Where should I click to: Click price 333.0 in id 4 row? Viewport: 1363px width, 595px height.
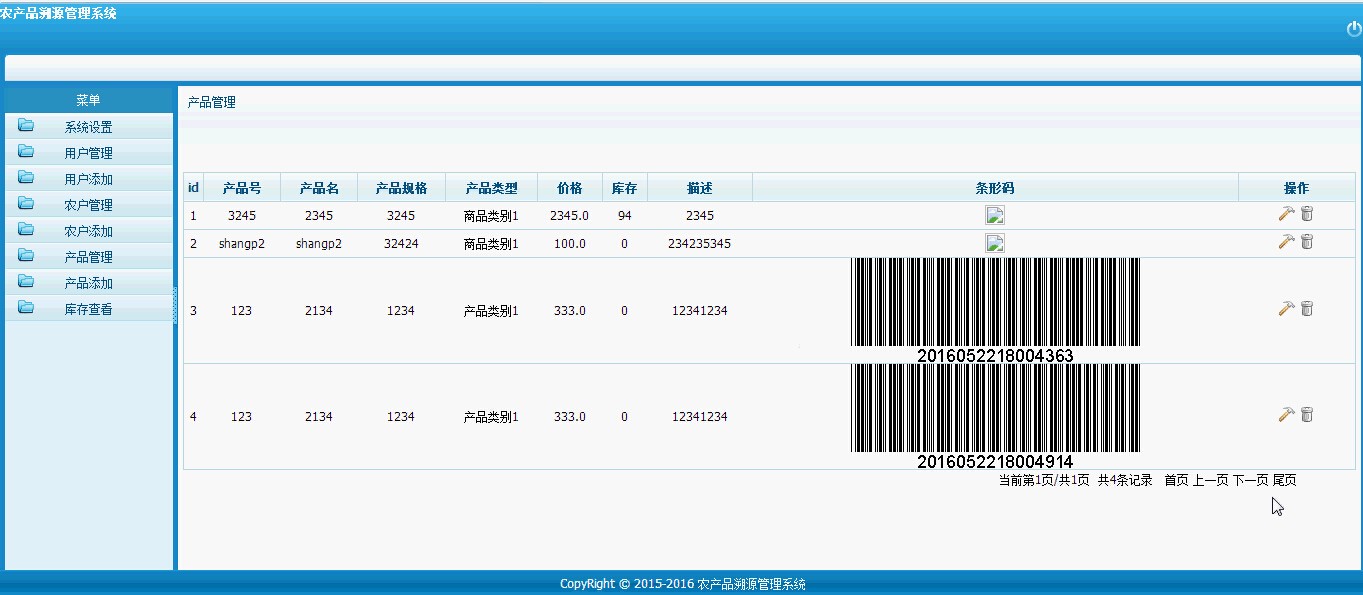point(570,416)
